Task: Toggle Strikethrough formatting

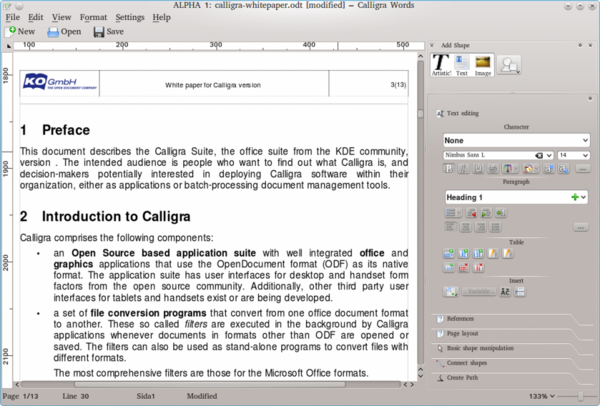Action: [493, 168]
